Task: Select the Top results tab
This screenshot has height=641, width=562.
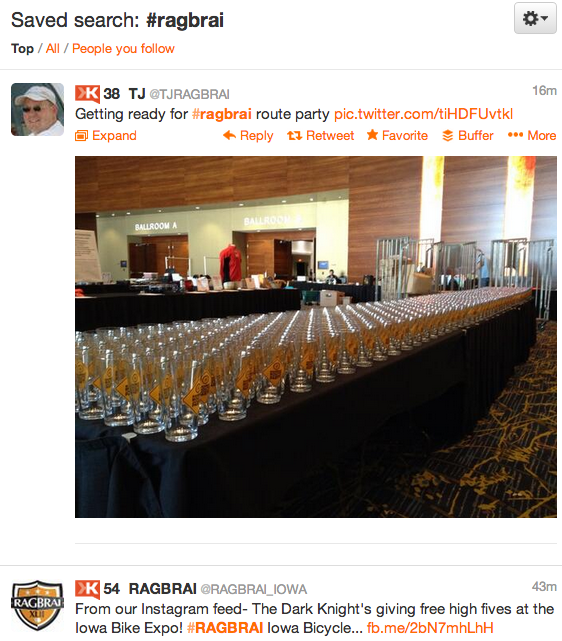Action: pyautogui.click(x=22, y=49)
